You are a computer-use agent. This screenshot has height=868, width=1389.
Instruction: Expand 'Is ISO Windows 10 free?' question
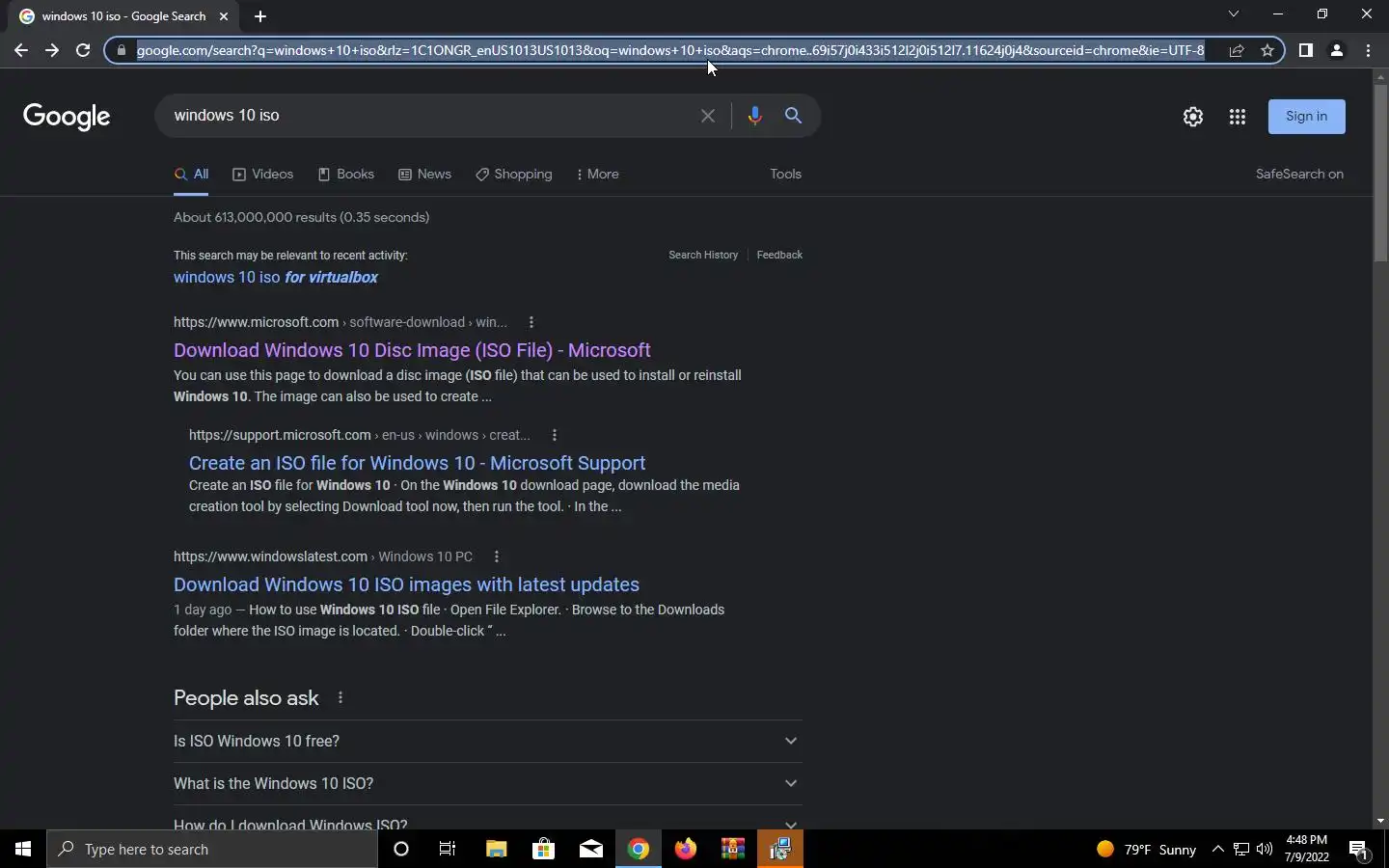487,742
